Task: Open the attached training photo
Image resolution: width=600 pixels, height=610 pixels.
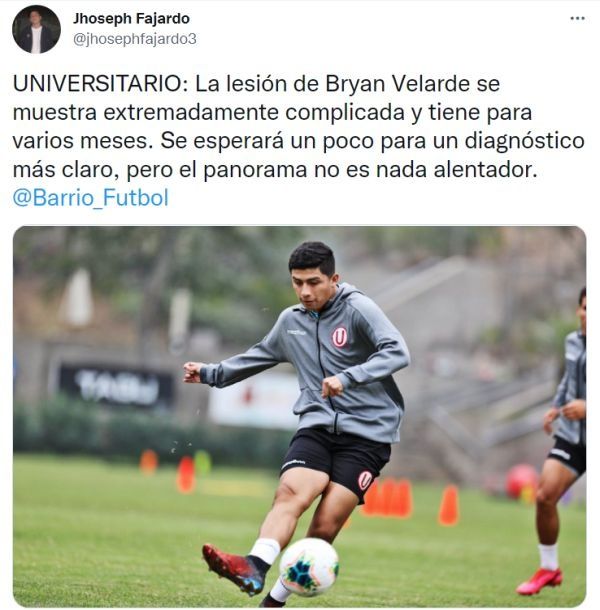Action: [300, 416]
